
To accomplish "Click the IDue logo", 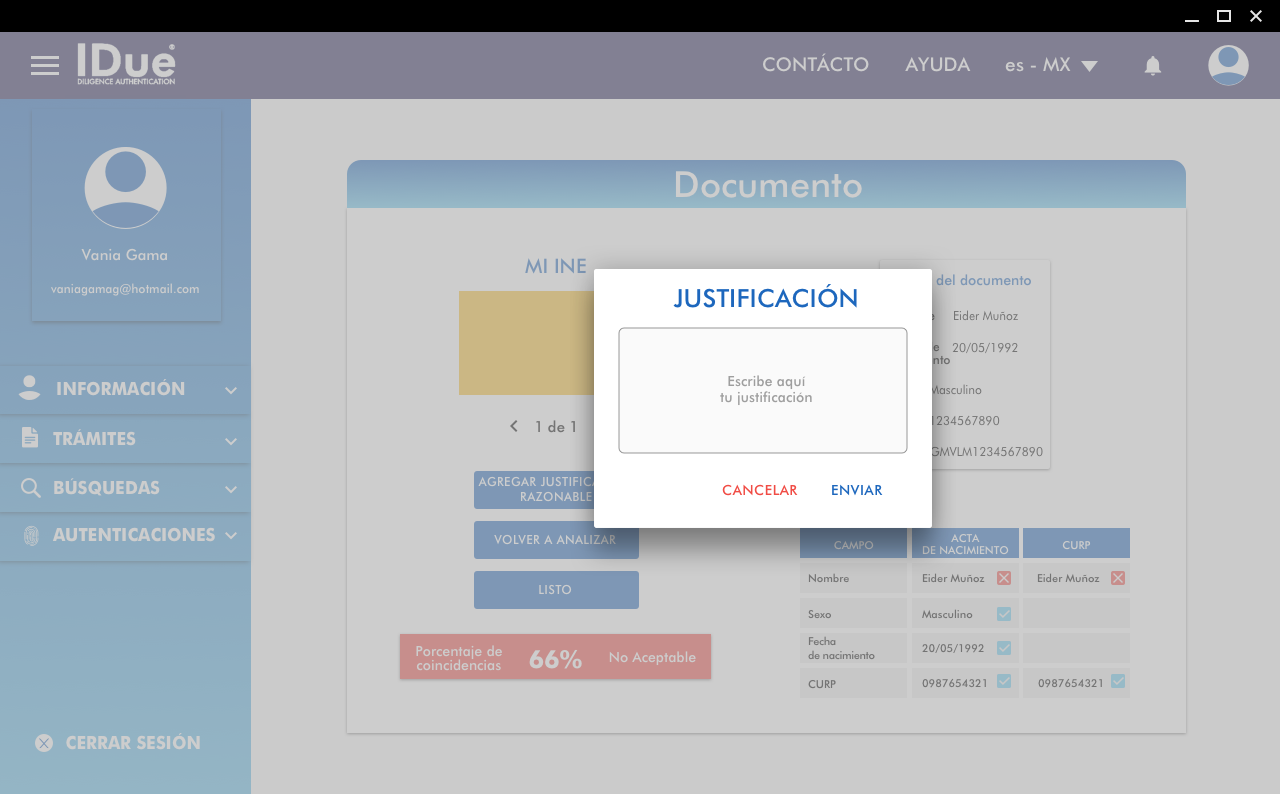I will pos(126,64).
